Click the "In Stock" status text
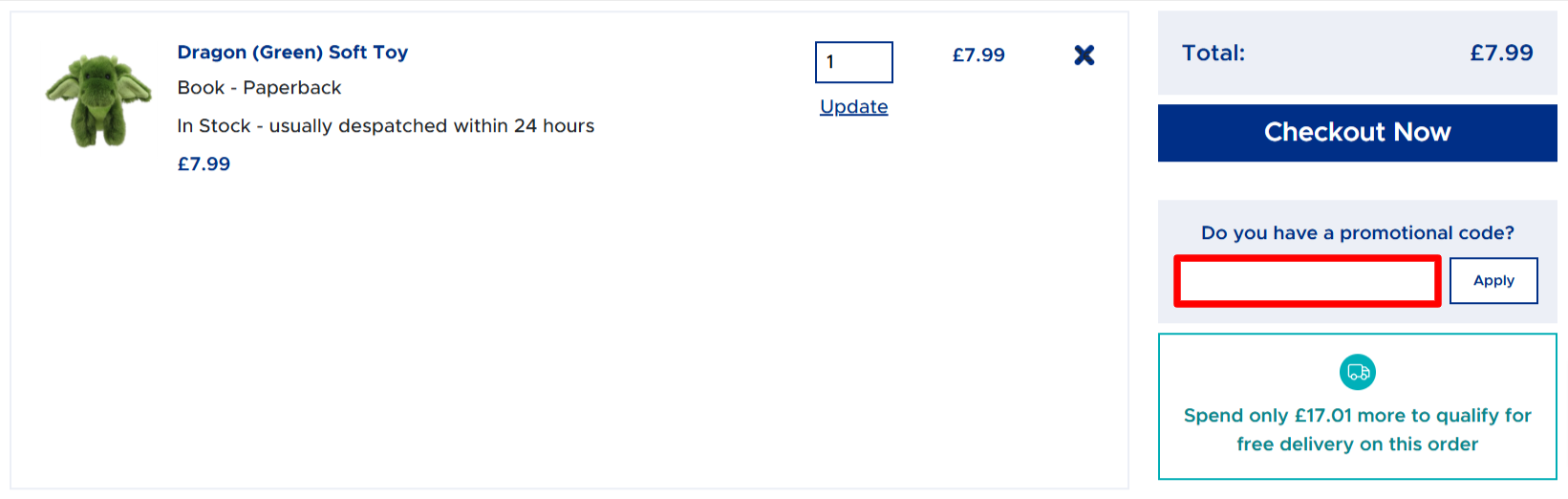Viewport: 1568px width, 499px height. [x=213, y=126]
